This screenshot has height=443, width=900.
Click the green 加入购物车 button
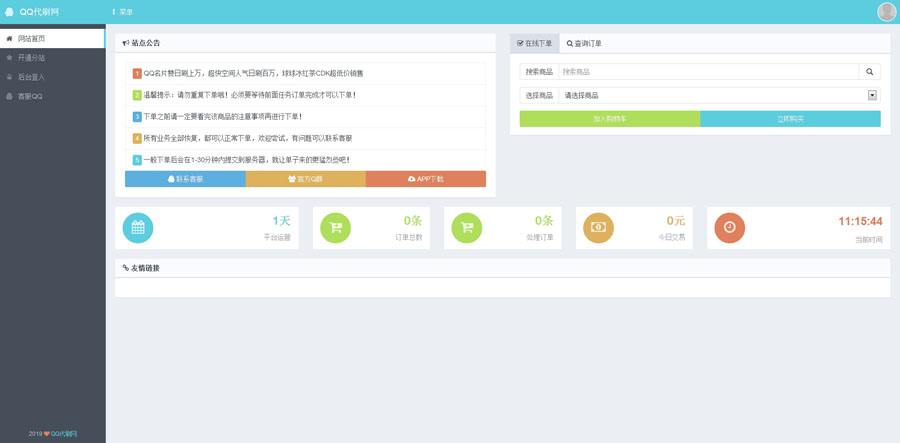point(609,118)
